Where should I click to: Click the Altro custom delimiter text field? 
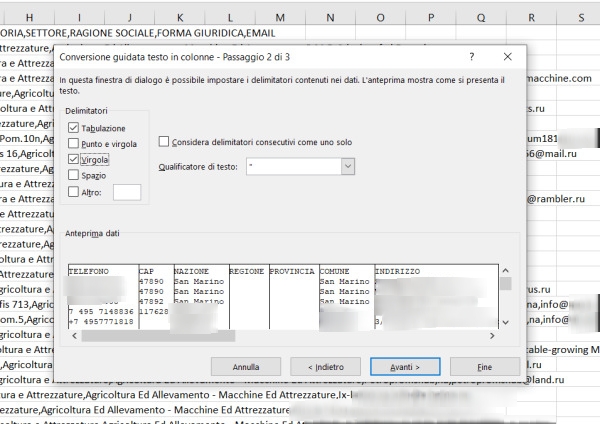127,192
